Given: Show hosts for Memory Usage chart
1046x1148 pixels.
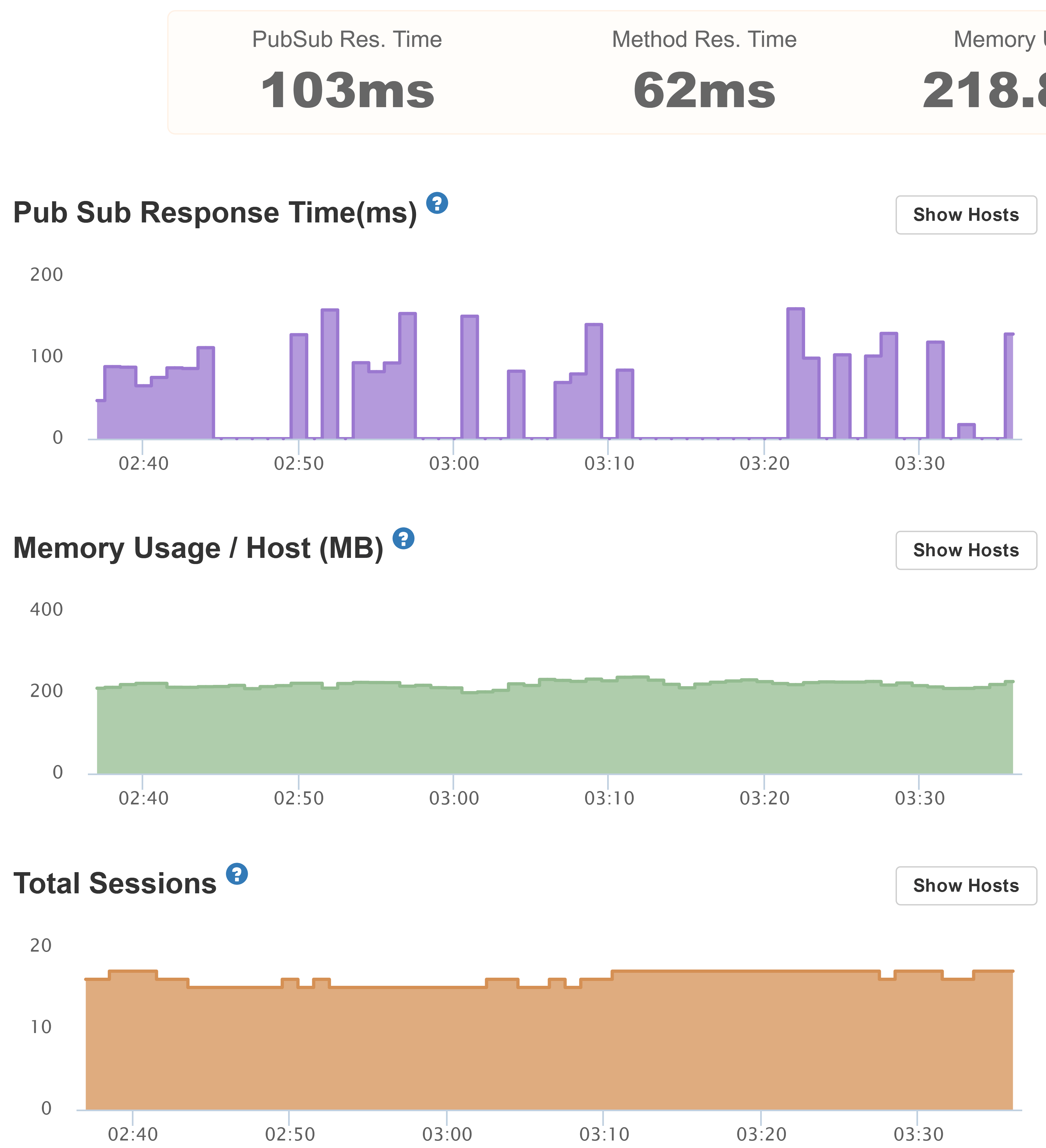Looking at the screenshot, I should click(966, 550).
